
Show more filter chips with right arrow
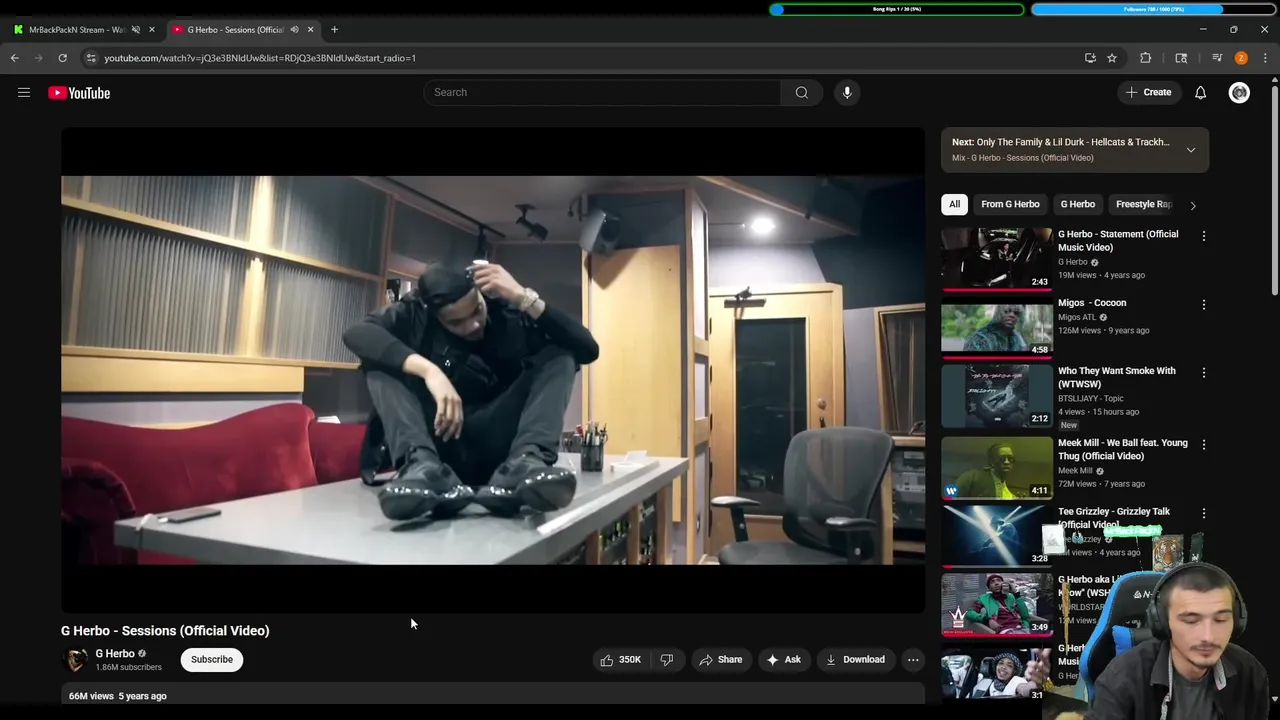[x=1192, y=205]
